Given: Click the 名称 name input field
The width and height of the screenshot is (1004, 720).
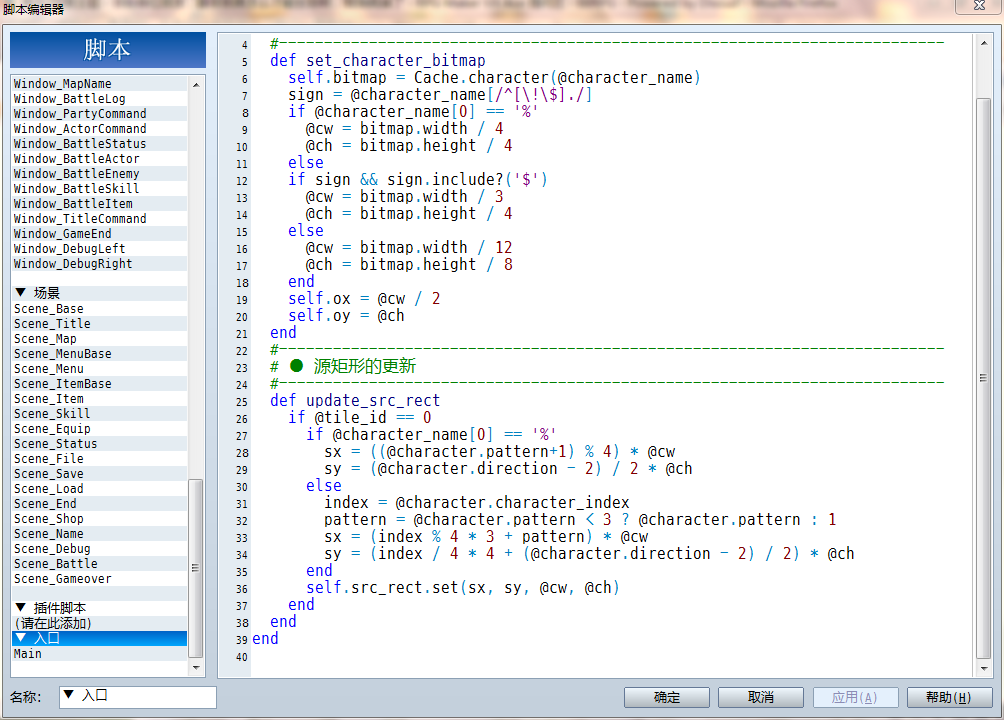Looking at the screenshot, I should (138, 697).
